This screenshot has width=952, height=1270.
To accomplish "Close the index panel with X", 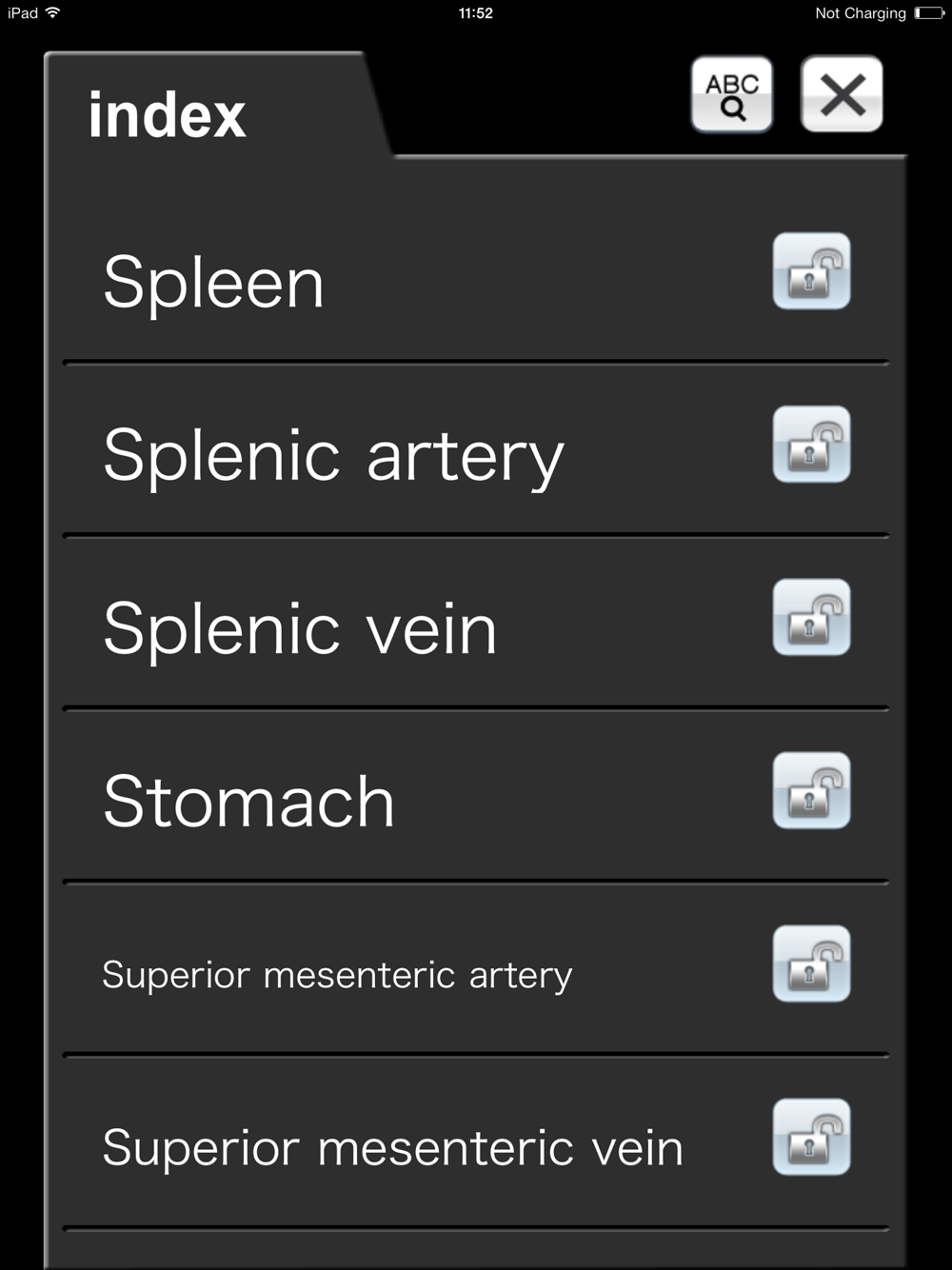I will 842,94.
